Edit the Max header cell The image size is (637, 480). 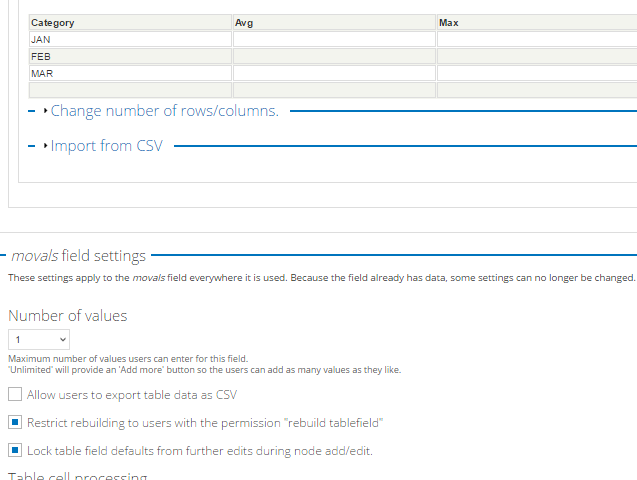tap(537, 23)
